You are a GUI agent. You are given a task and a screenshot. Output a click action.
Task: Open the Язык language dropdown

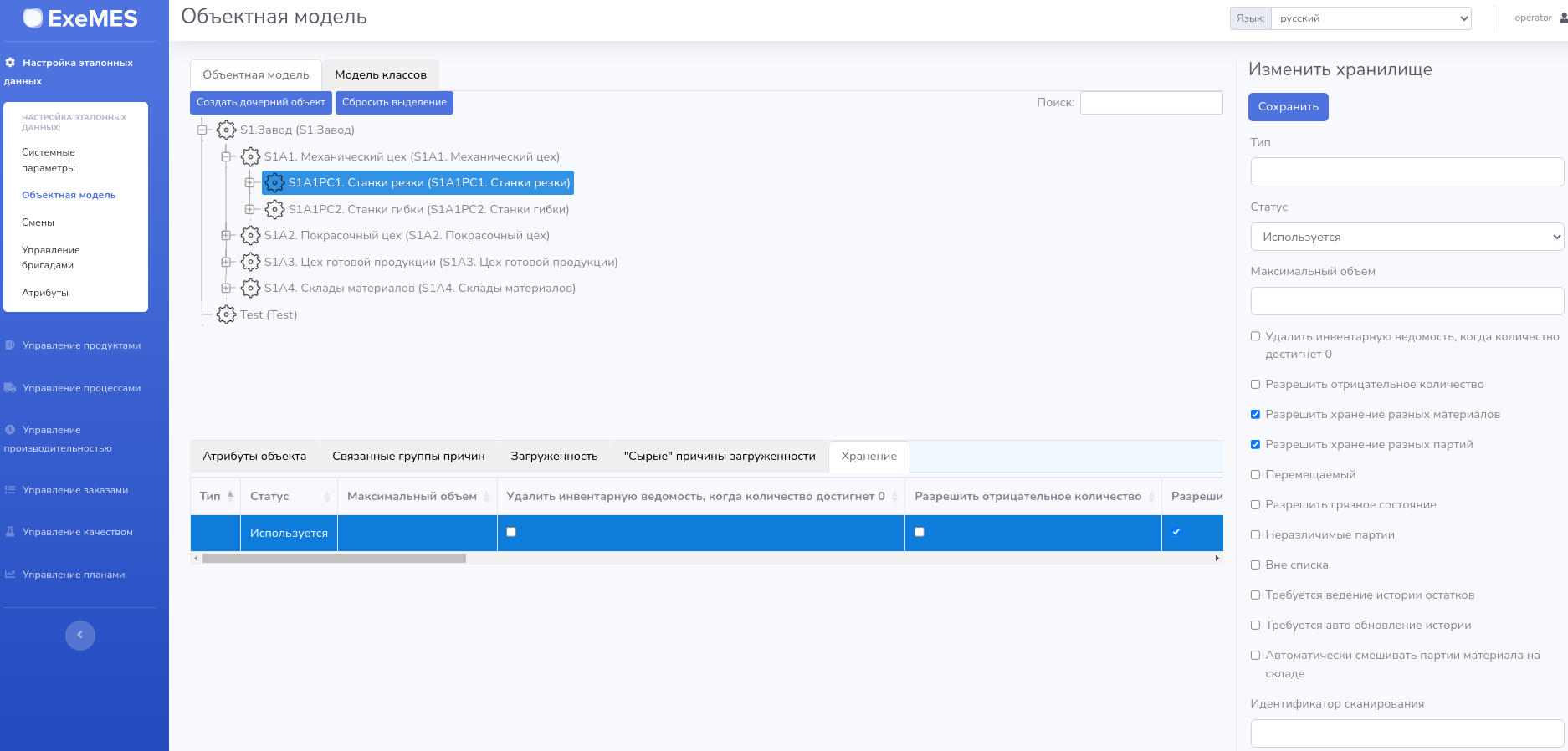pos(1371,18)
